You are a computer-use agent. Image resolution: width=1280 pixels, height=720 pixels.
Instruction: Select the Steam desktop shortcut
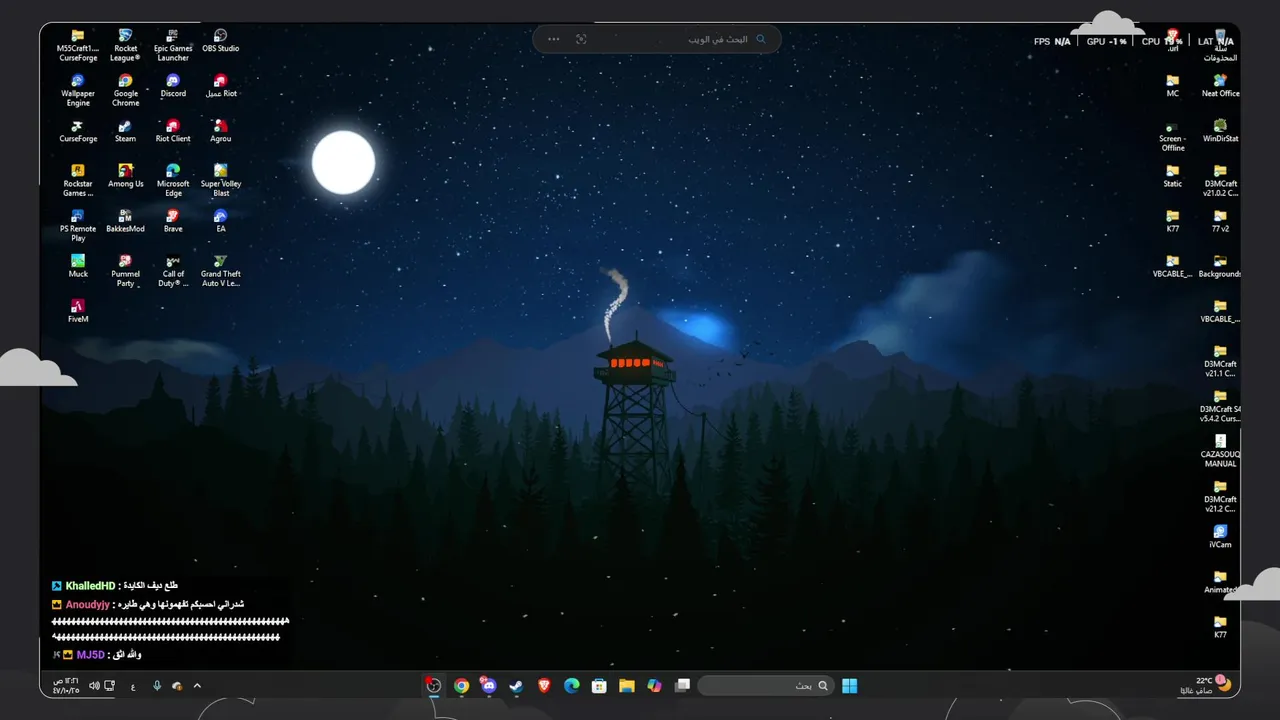click(x=125, y=131)
